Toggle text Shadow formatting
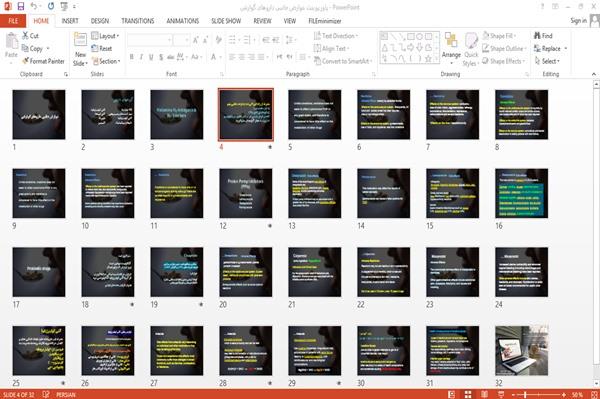The height and width of the screenshot is (399, 600). [x=161, y=57]
